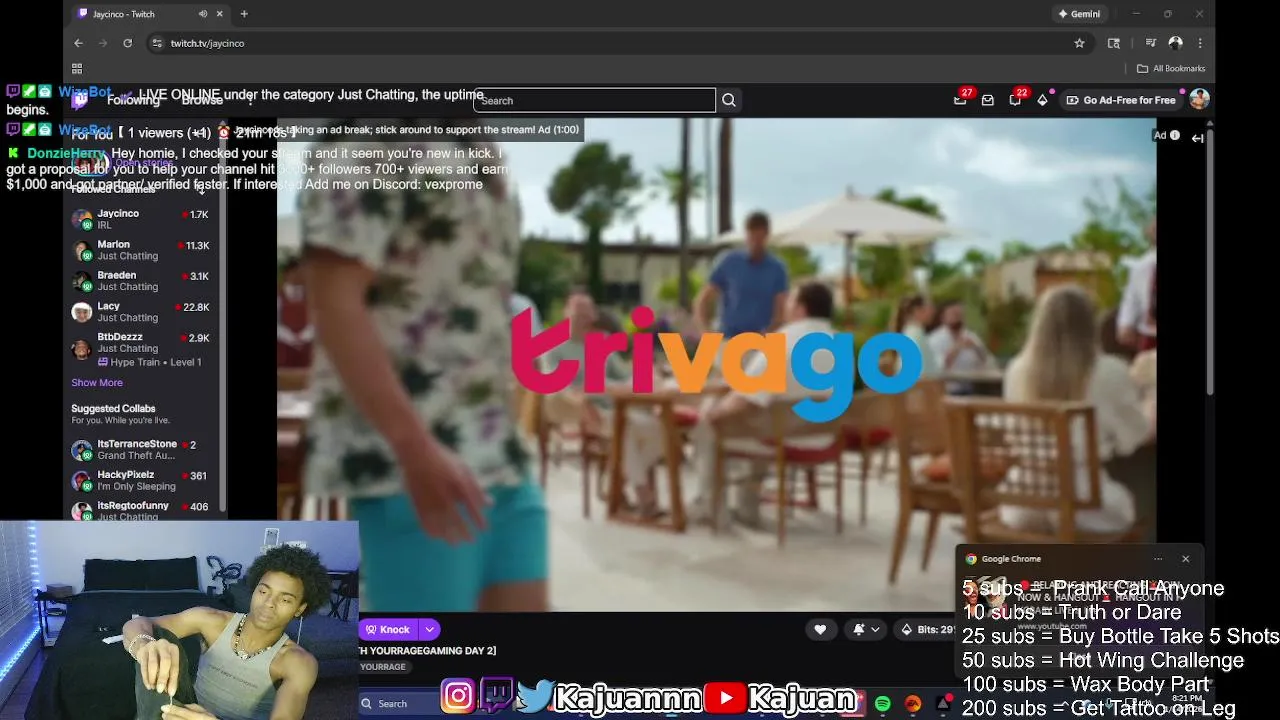
Task: Click the Twitch search magnifier button
Action: click(729, 100)
